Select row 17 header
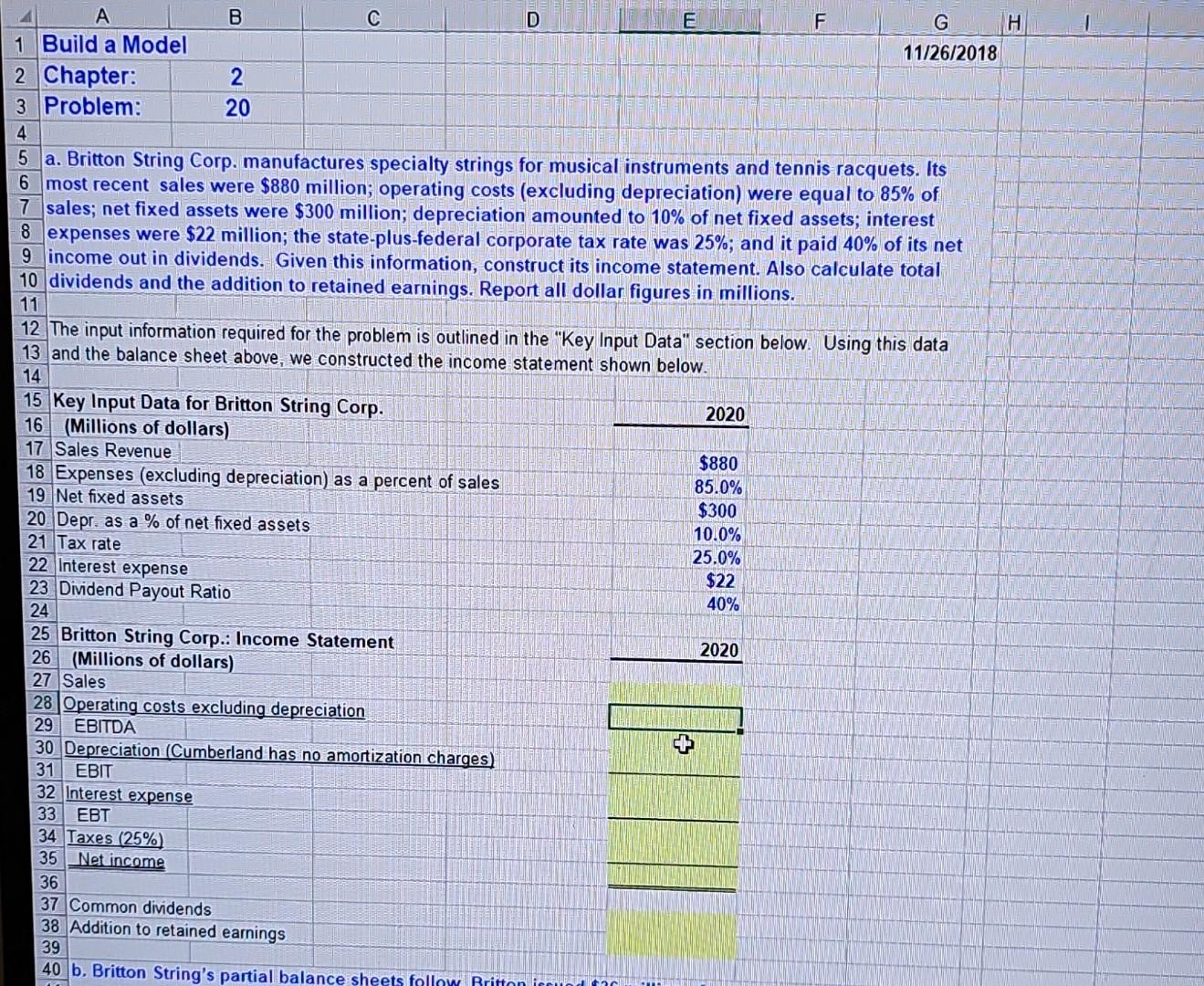This screenshot has height=986, width=1204. click(33, 449)
